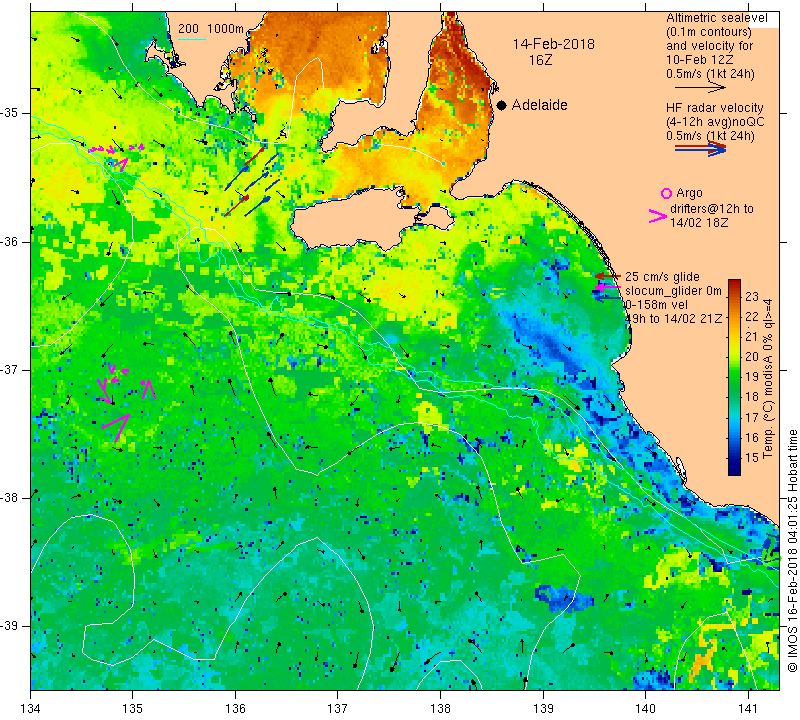Viewport: 800px width, 720px height.
Task: Click the 139 longitude axis label
Action: [x=543, y=708]
